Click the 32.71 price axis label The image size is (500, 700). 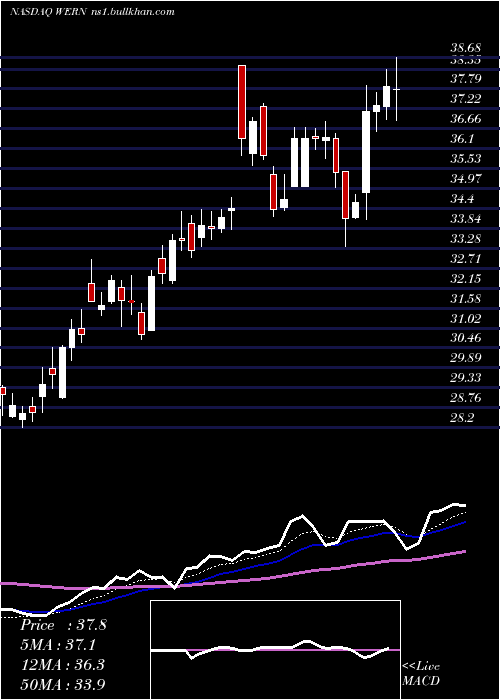tap(466, 258)
